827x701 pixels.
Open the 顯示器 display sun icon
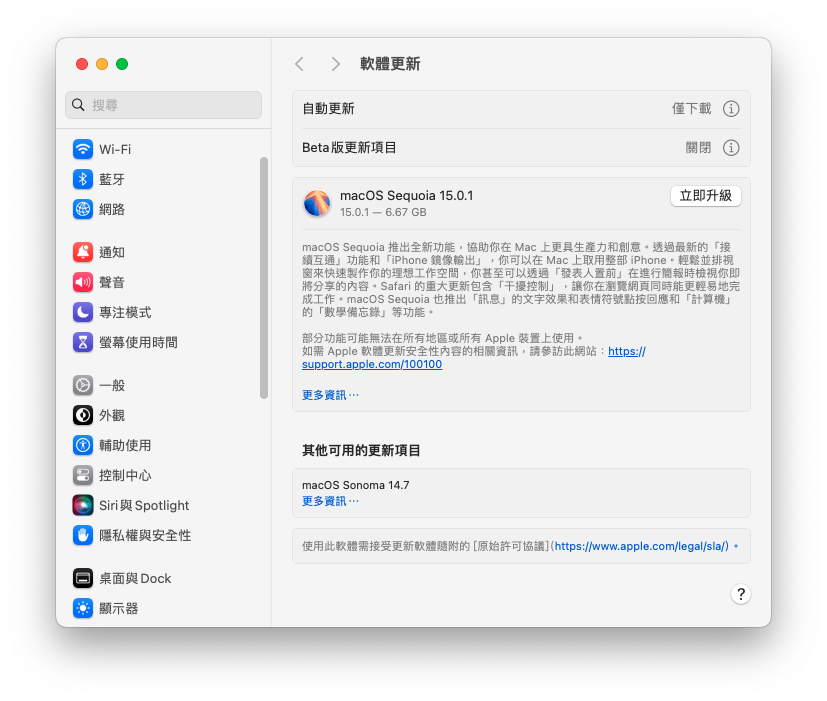83,608
